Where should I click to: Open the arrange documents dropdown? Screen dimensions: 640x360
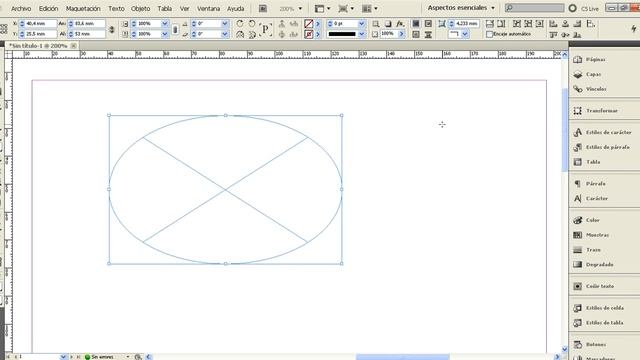370,8
